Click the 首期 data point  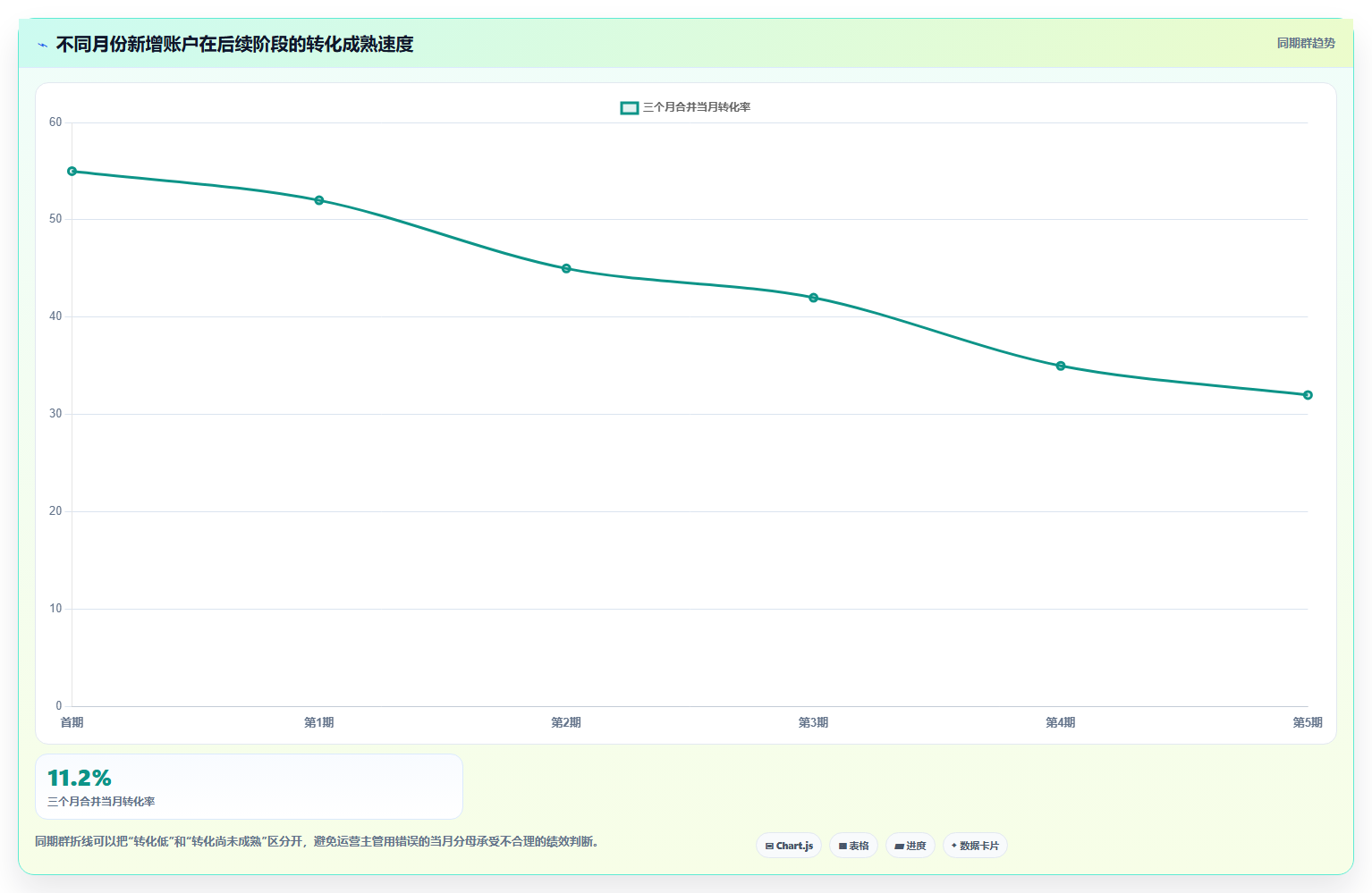click(x=72, y=171)
